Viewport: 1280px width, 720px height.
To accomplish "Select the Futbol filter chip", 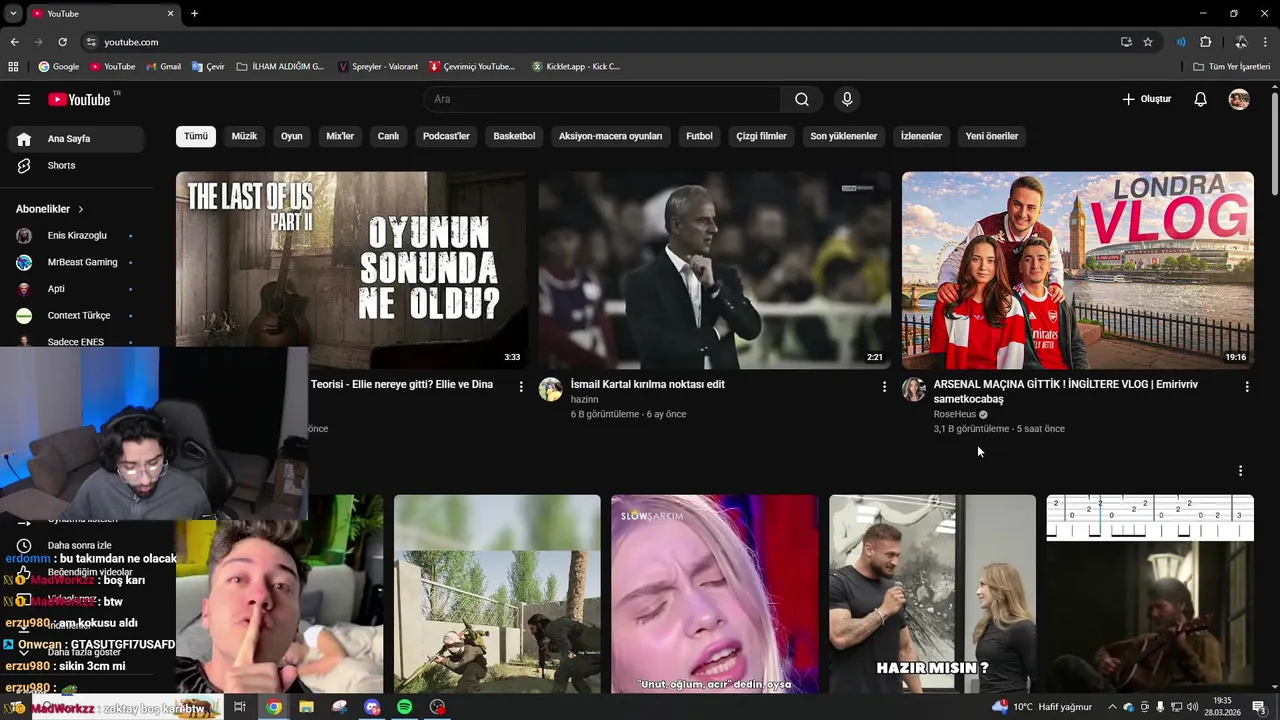I will pos(699,136).
